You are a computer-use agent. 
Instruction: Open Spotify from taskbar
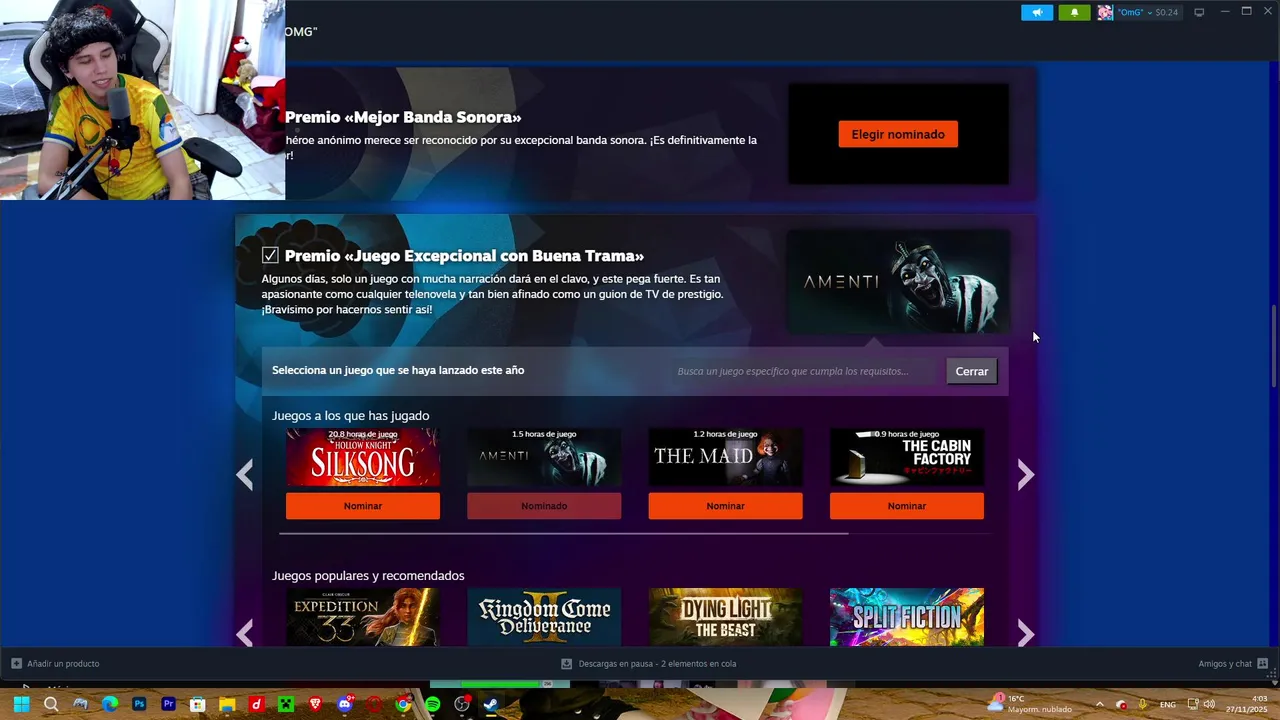point(433,704)
